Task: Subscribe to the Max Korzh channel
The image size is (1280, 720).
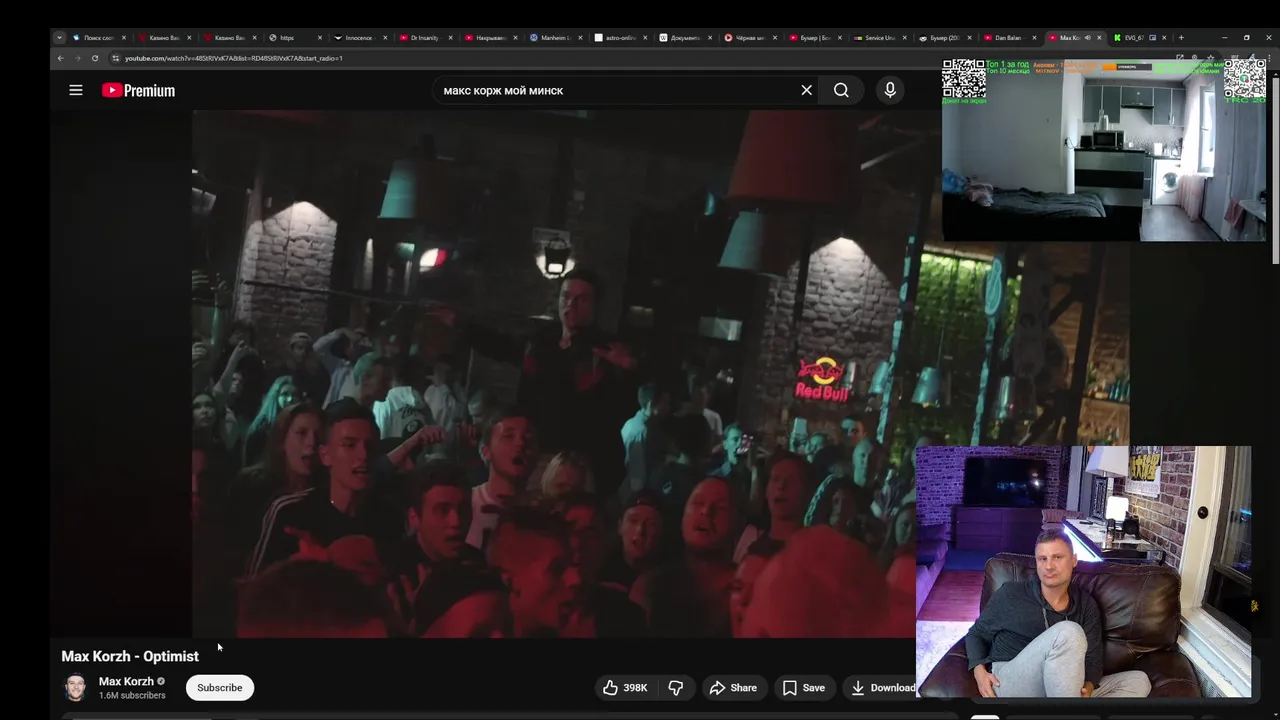Action: (x=220, y=688)
